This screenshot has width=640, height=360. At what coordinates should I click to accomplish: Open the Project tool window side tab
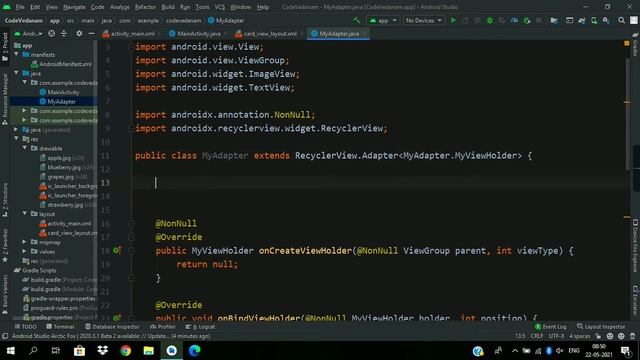click(5, 47)
